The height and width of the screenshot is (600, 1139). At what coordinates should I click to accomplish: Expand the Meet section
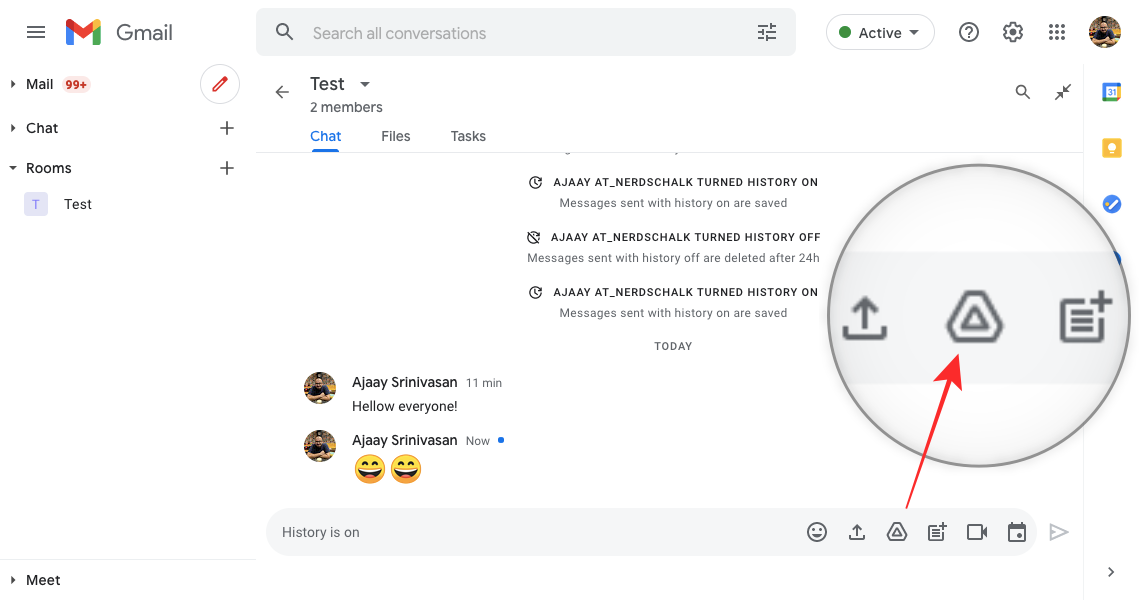pos(13,580)
